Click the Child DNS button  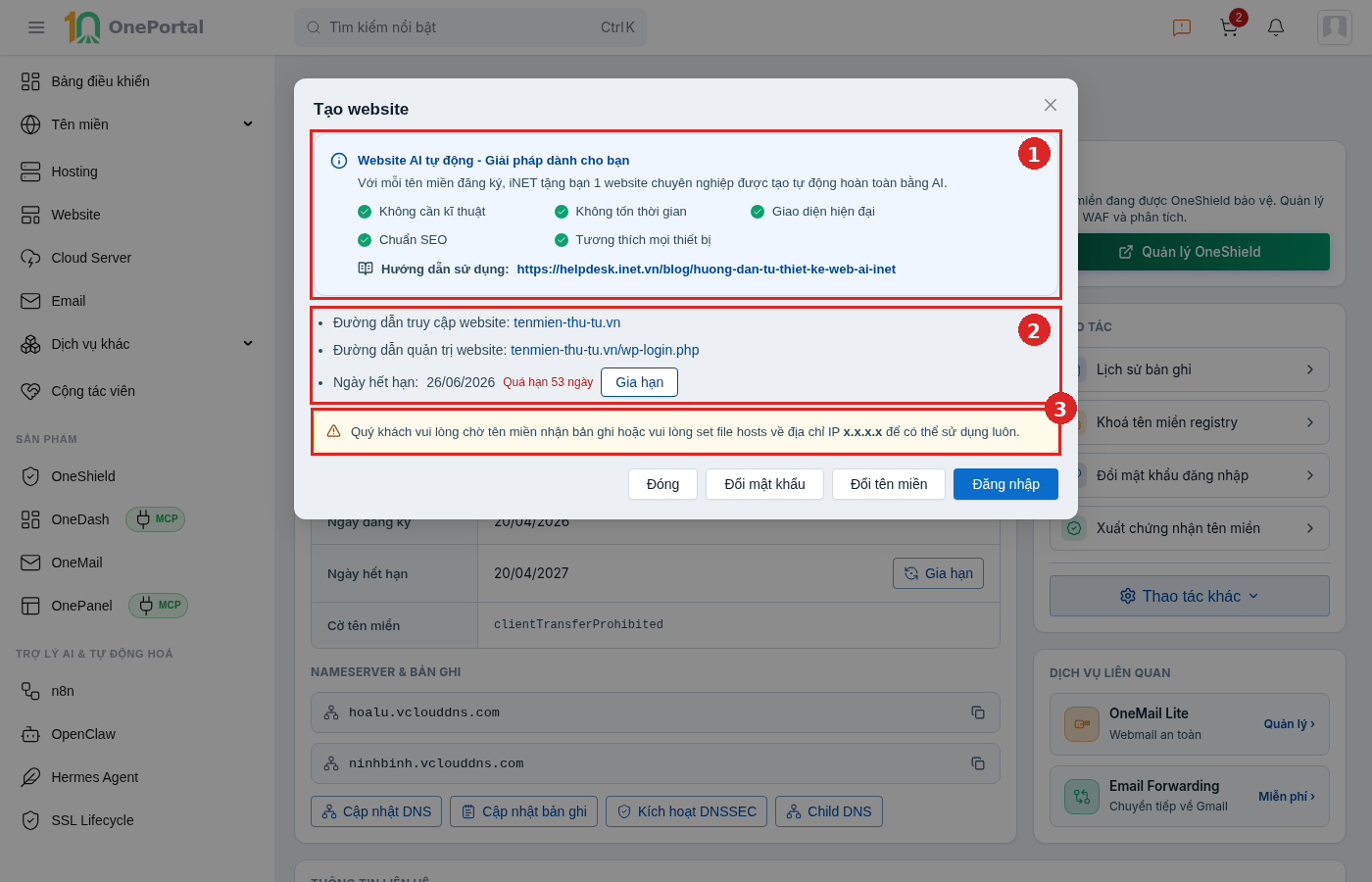click(829, 811)
